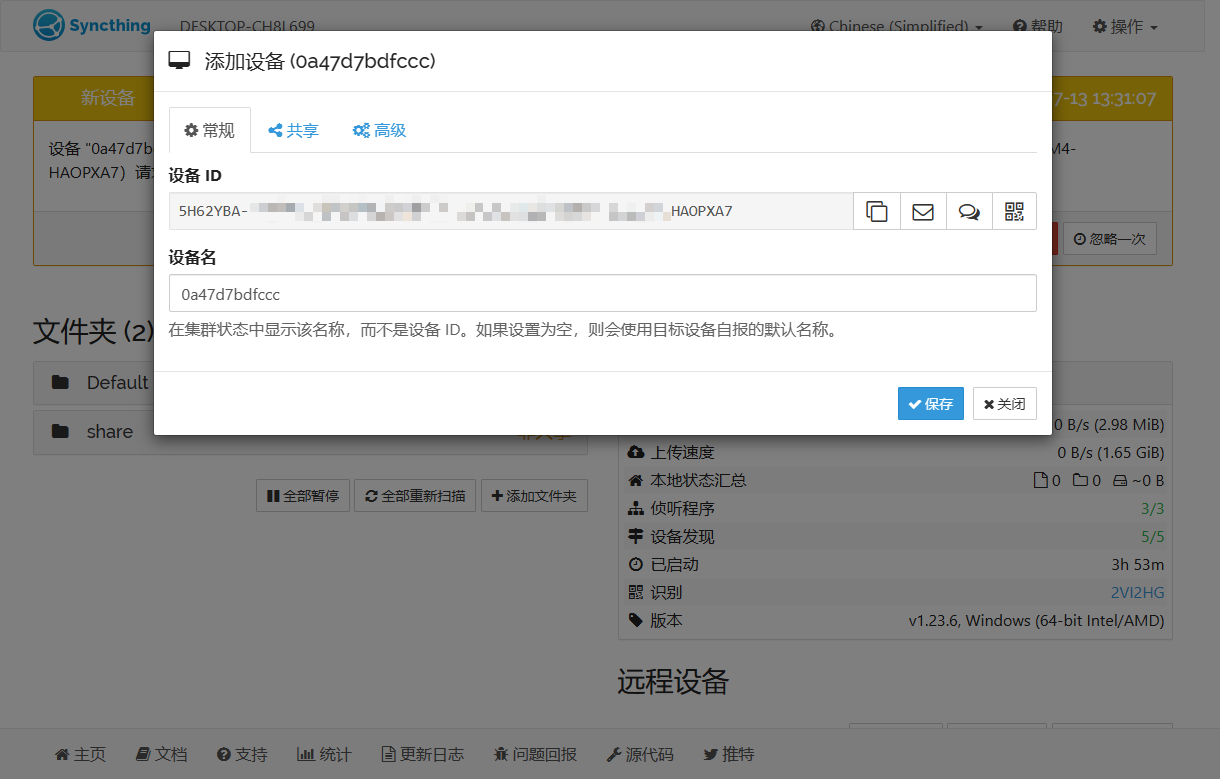Show QR code for device ID
The height and width of the screenshot is (779, 1220).
[1014, 211]
